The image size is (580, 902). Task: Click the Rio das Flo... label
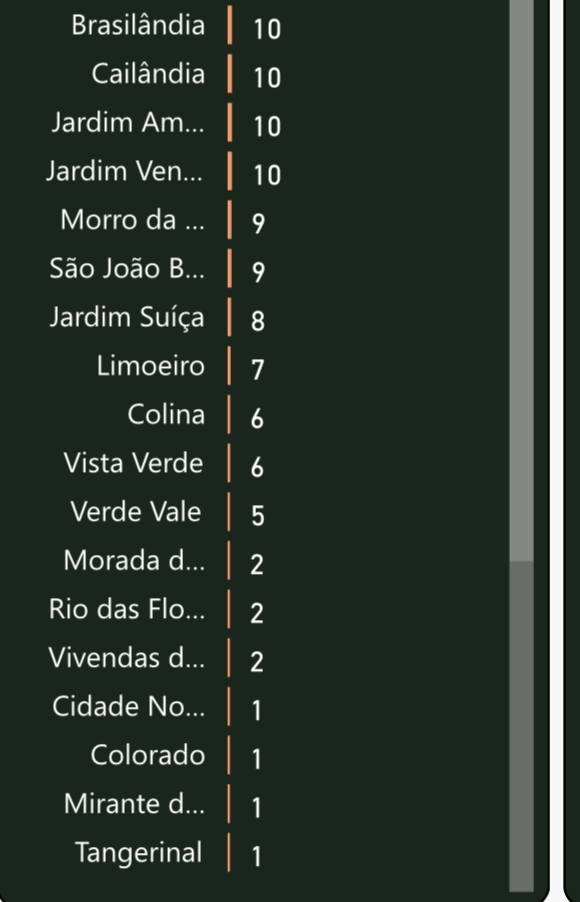(127, 609)
